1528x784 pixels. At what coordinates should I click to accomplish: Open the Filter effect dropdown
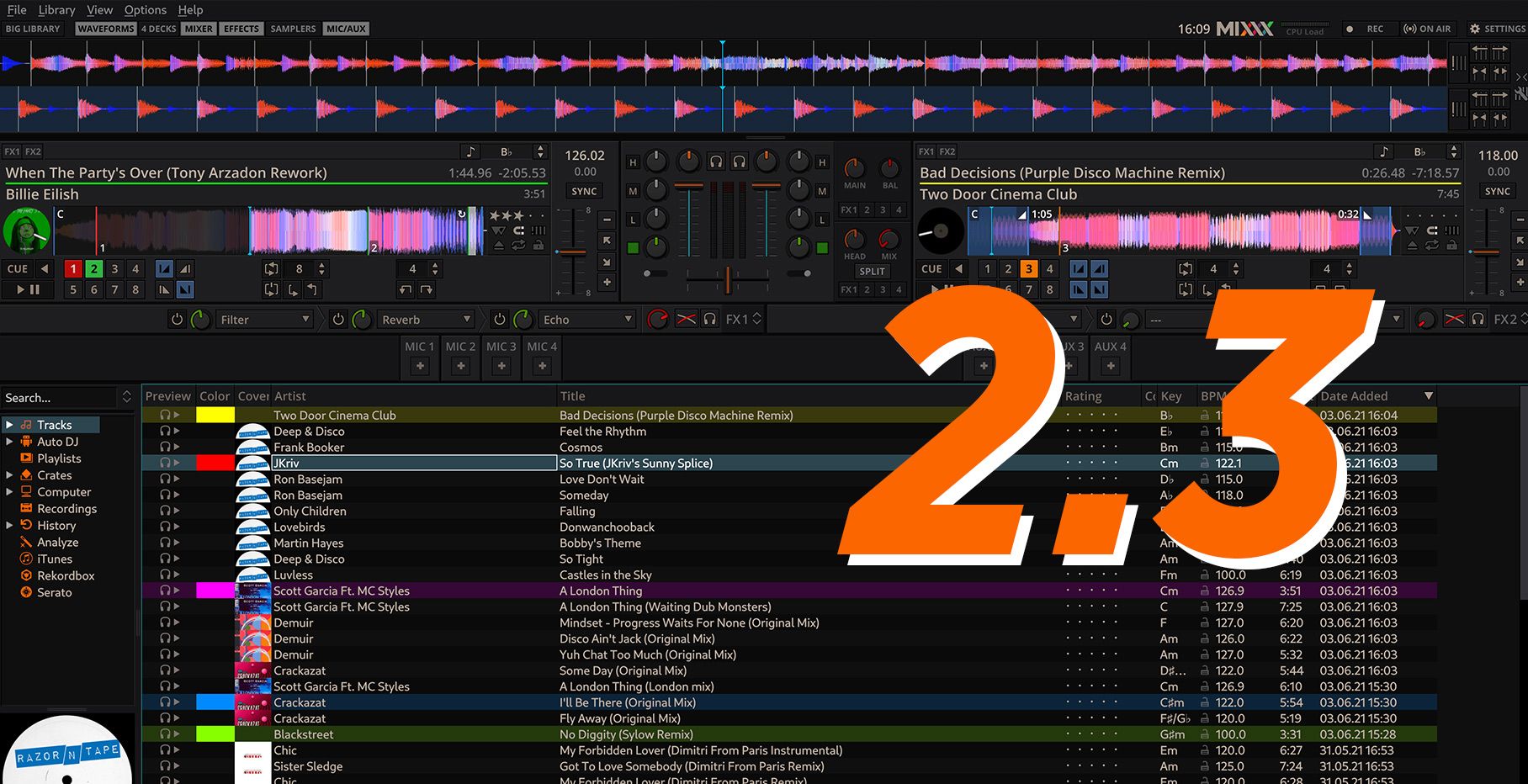(x=265, y=320)
